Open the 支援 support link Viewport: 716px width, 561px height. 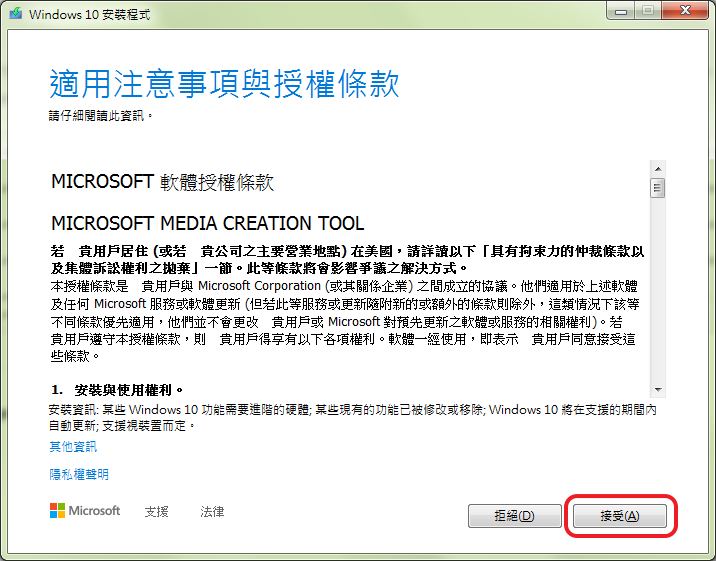tap(157, 512)
